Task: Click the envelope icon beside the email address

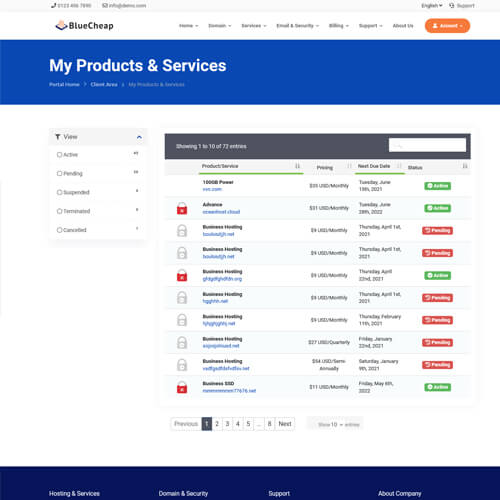Action: coord(105,6)
